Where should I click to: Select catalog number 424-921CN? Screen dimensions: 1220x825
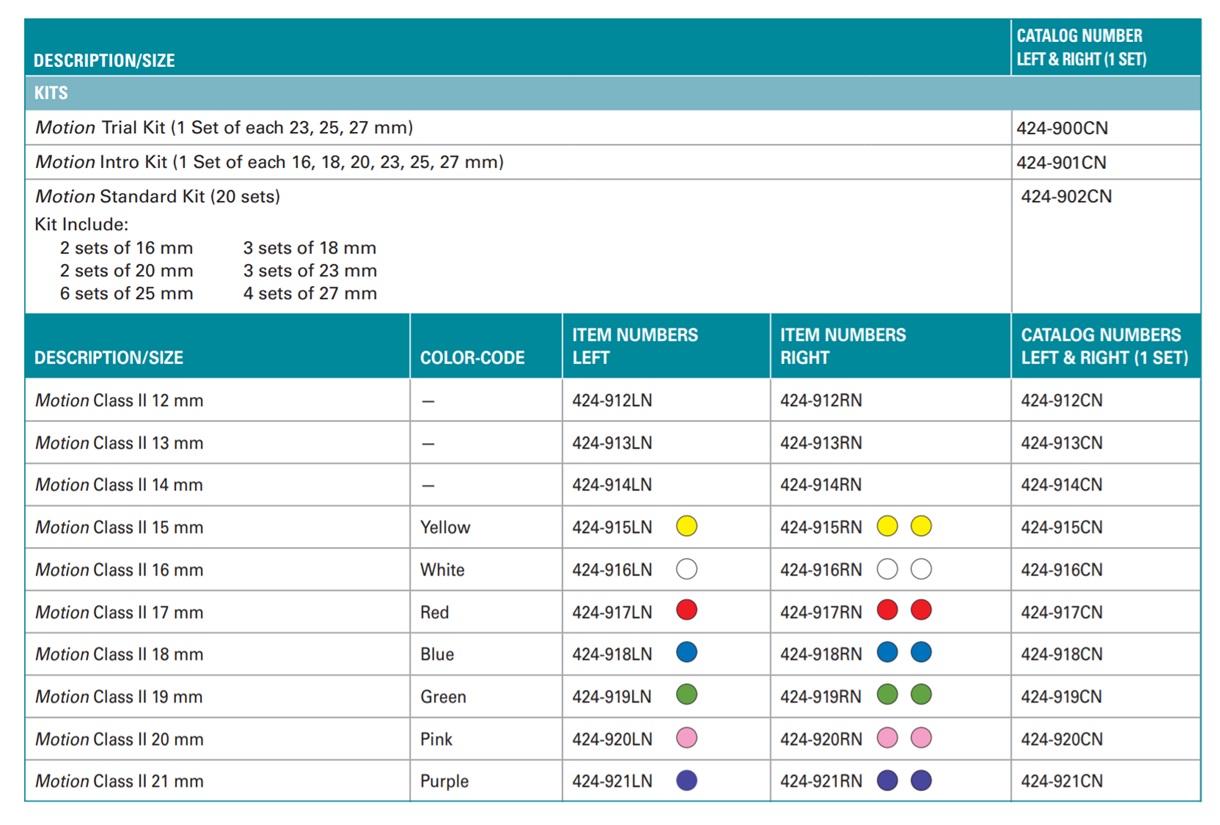click(1062, 781)
